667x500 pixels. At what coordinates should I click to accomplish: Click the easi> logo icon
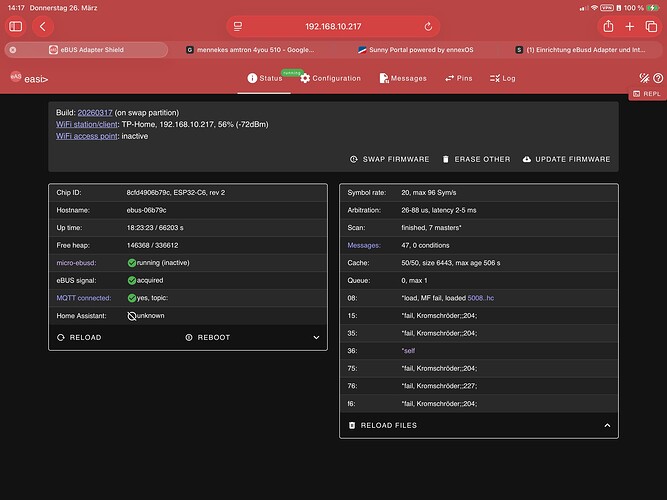tap(16, 77)
